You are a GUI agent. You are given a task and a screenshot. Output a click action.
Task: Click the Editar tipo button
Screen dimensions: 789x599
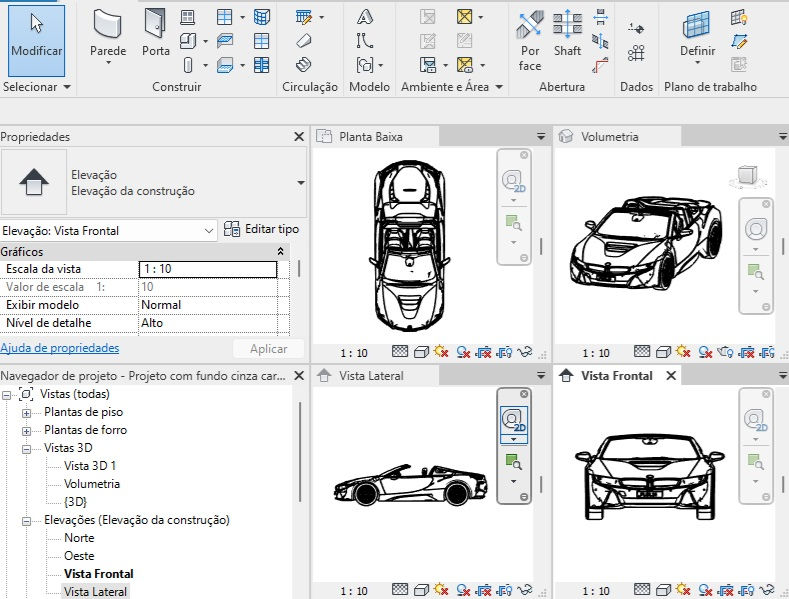[x=261, y=229]
